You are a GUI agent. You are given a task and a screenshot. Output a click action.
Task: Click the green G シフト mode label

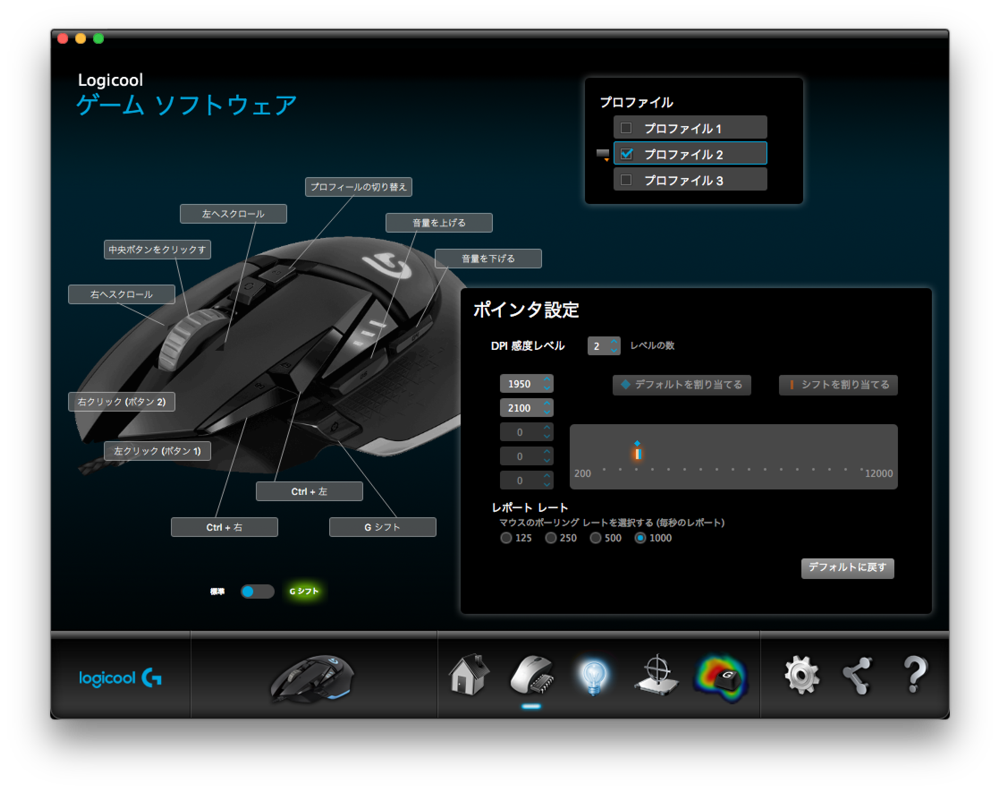304,591
